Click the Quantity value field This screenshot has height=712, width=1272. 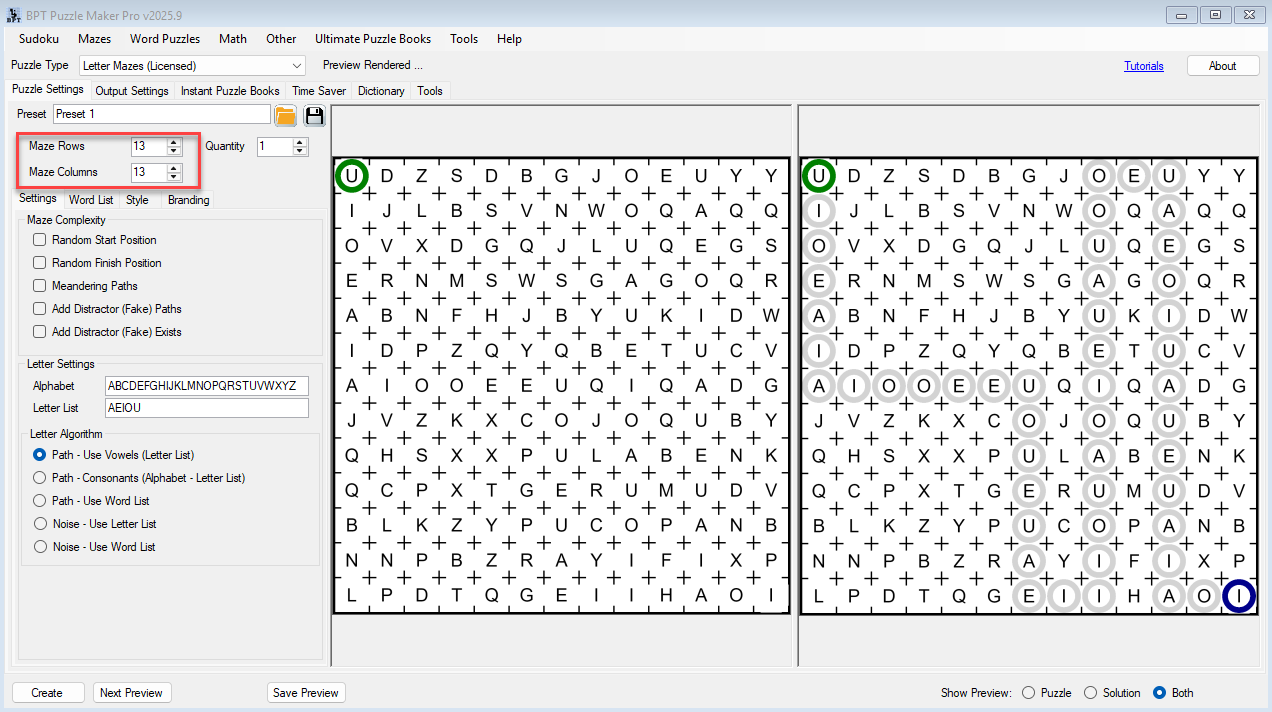point(275,146)
